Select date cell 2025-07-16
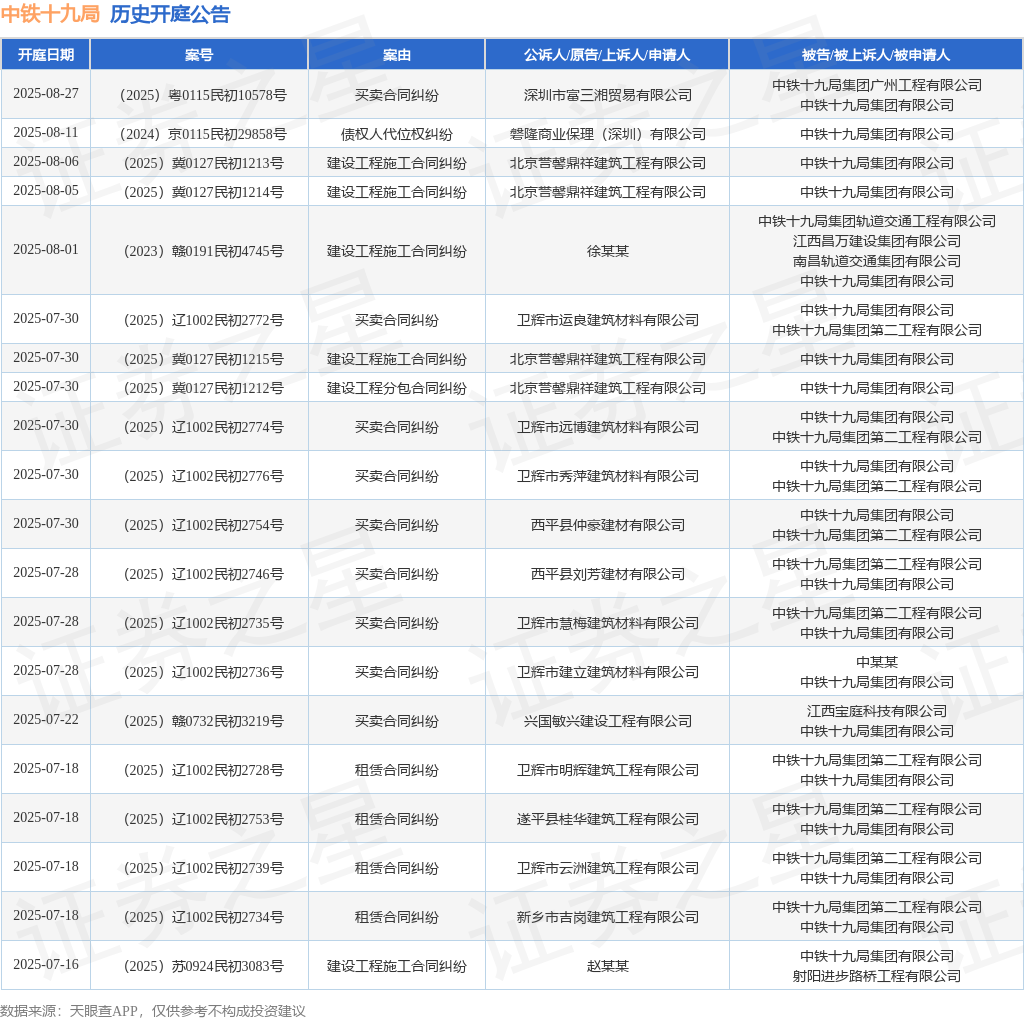Image resolution: width=1024 pixels, height=1020 pixels. click(x=46, y=964)
